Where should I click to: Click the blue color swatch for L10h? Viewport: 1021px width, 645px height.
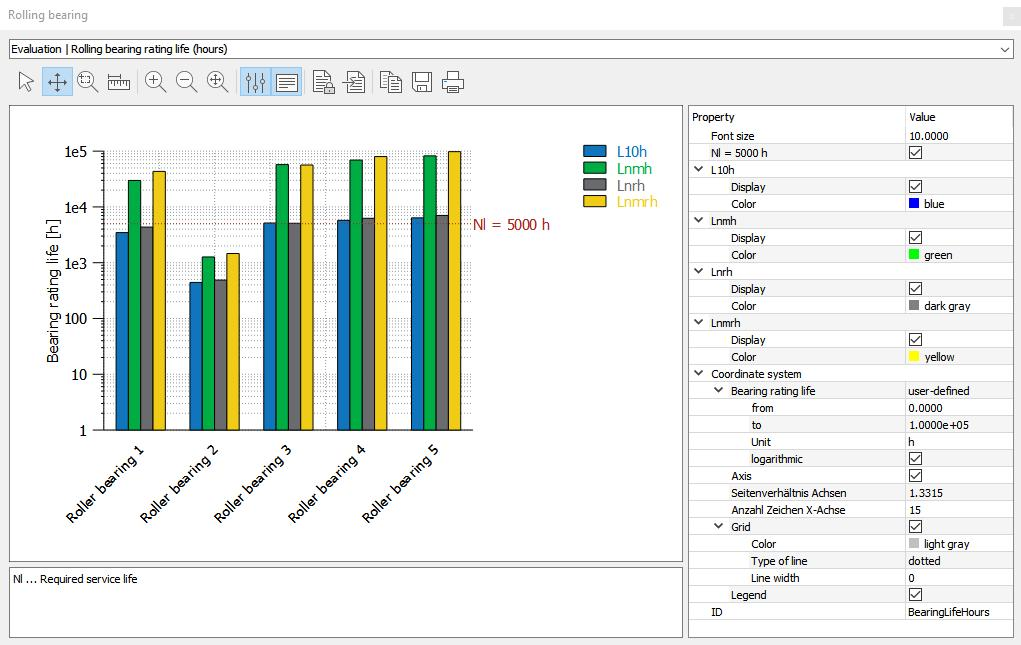(x=914, y=204)
